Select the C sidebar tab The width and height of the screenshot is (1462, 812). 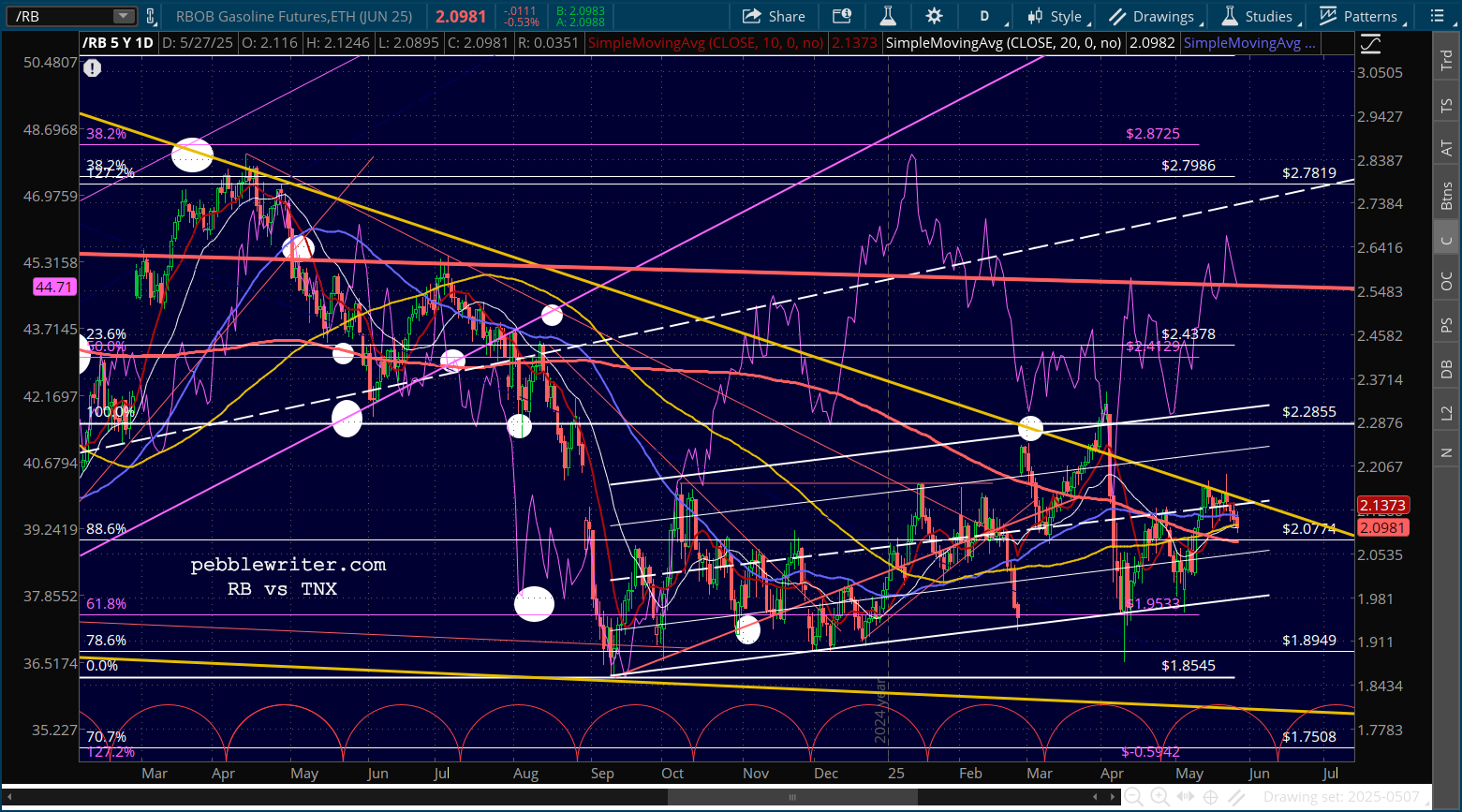tap(1447, 240)
